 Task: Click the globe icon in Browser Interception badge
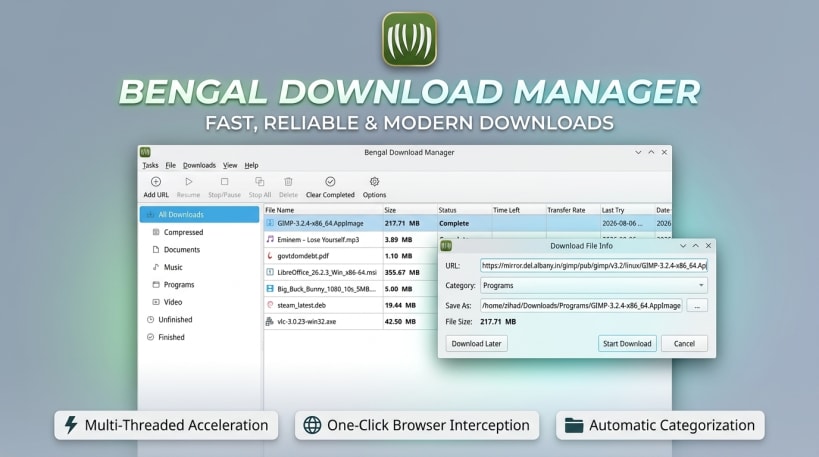coord(312,425)
